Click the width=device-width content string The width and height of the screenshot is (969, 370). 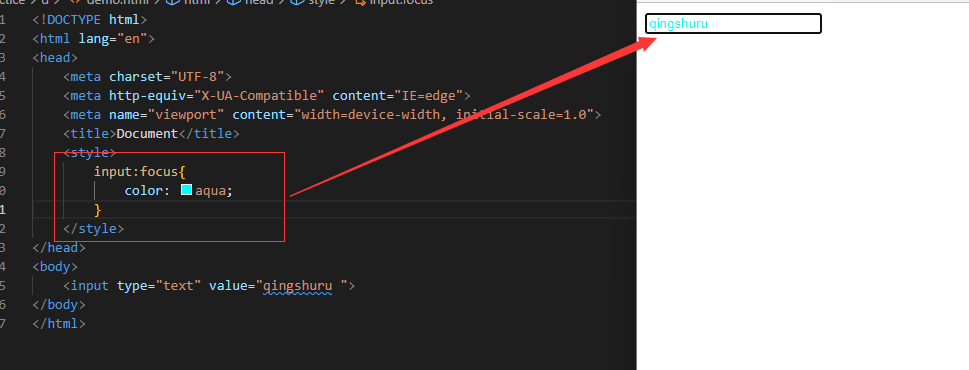coord(444,115)
